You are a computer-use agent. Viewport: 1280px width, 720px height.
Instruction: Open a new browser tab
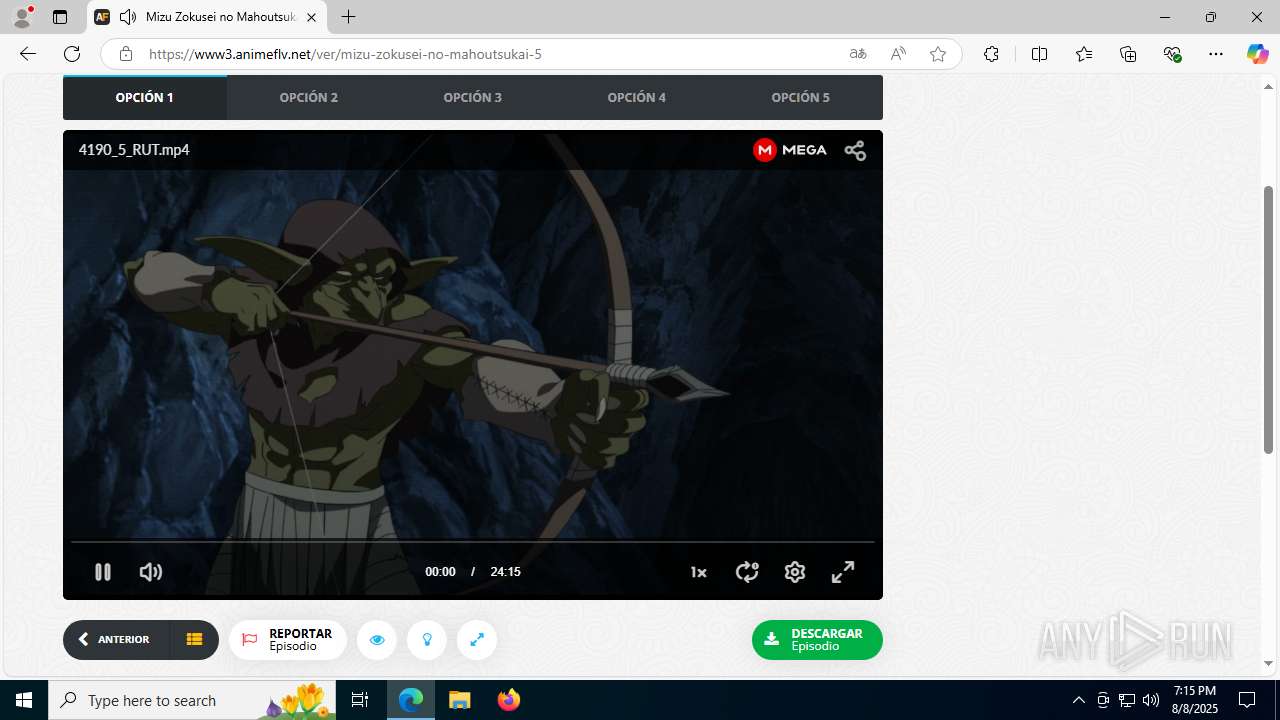point(348,17)
